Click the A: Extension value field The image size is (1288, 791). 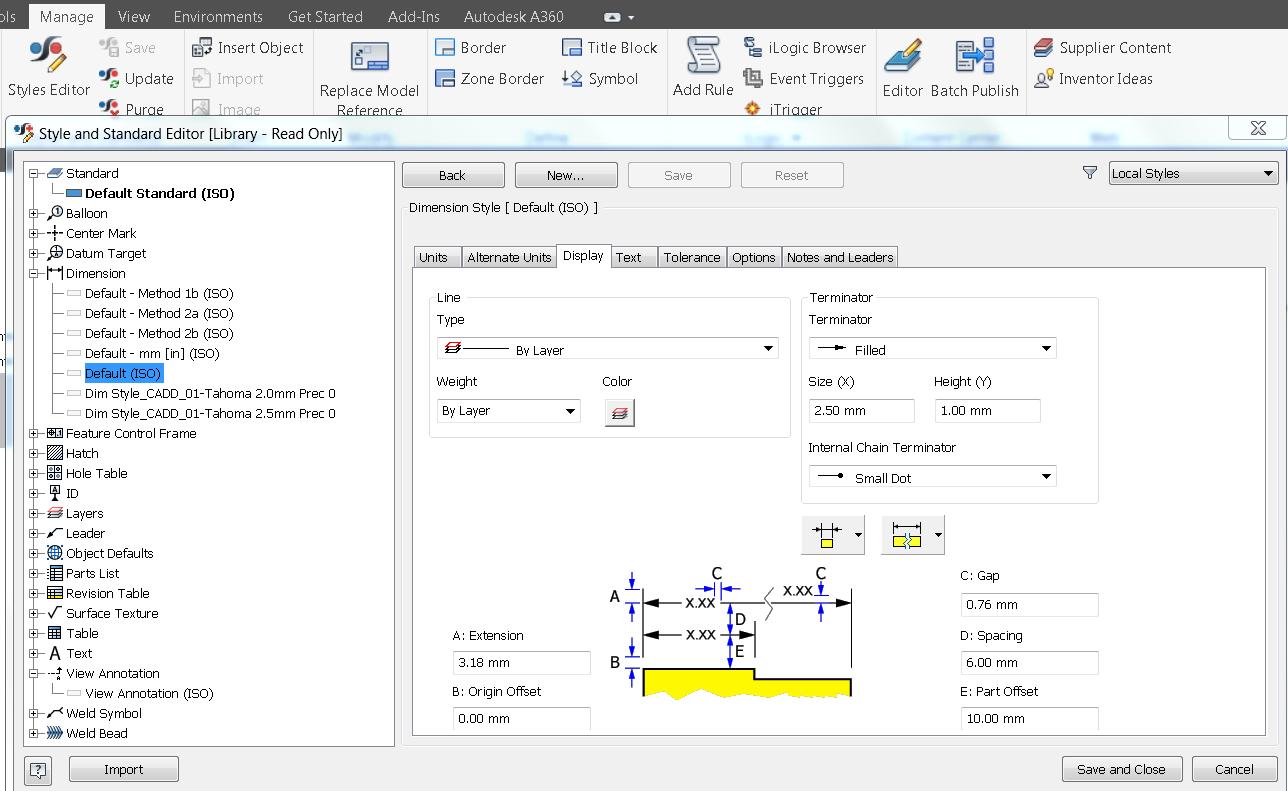click(521, 662)
